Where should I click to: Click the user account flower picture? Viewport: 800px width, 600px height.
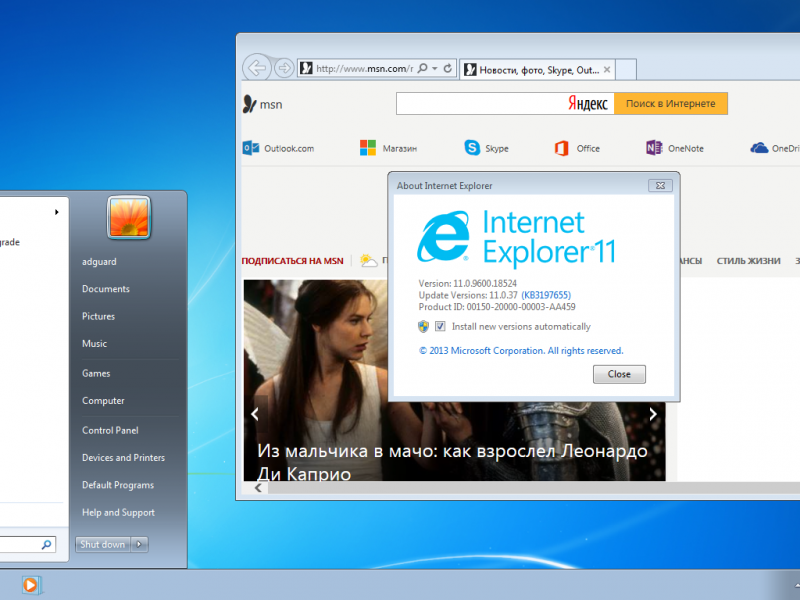[129, 217]
